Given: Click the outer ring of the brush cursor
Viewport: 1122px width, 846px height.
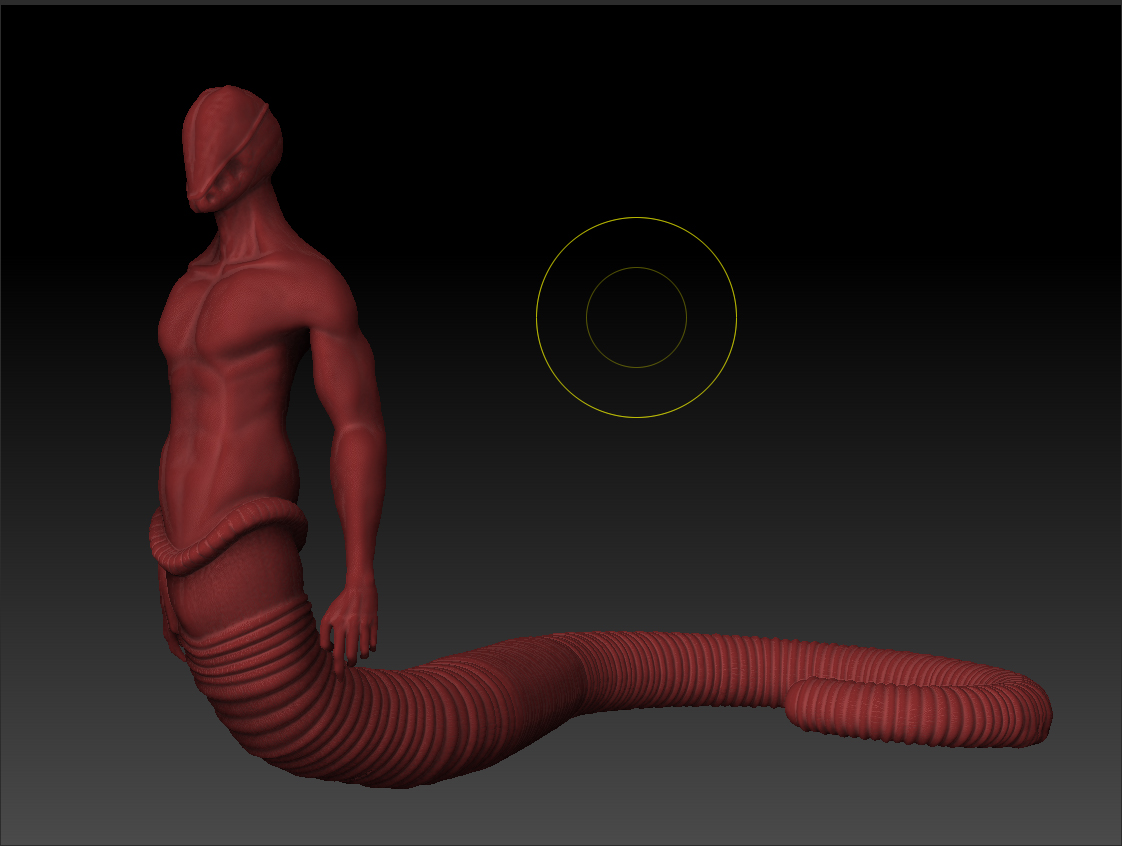Looking at the screenshot, I should point(636,217).
